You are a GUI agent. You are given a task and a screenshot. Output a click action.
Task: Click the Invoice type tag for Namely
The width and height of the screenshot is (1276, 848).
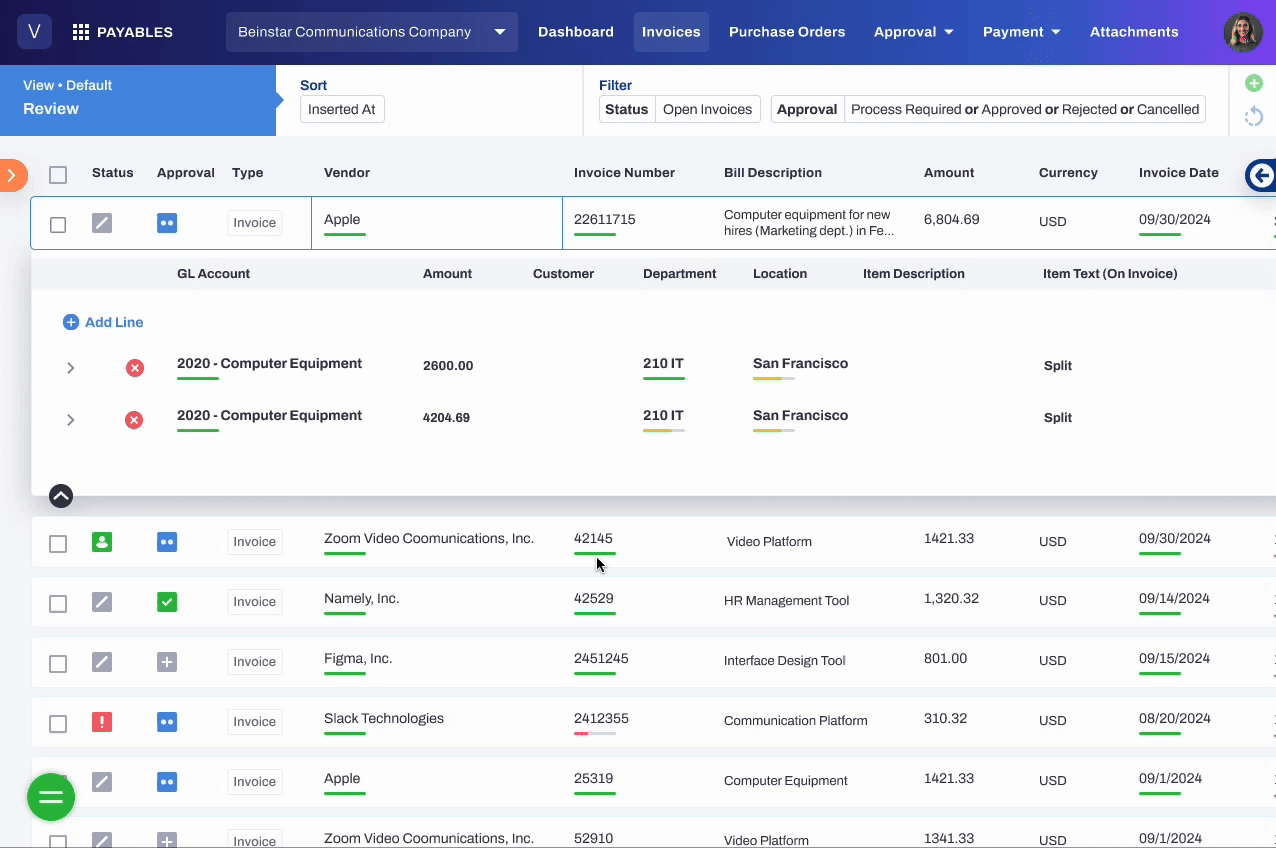[x=255, y=602]
